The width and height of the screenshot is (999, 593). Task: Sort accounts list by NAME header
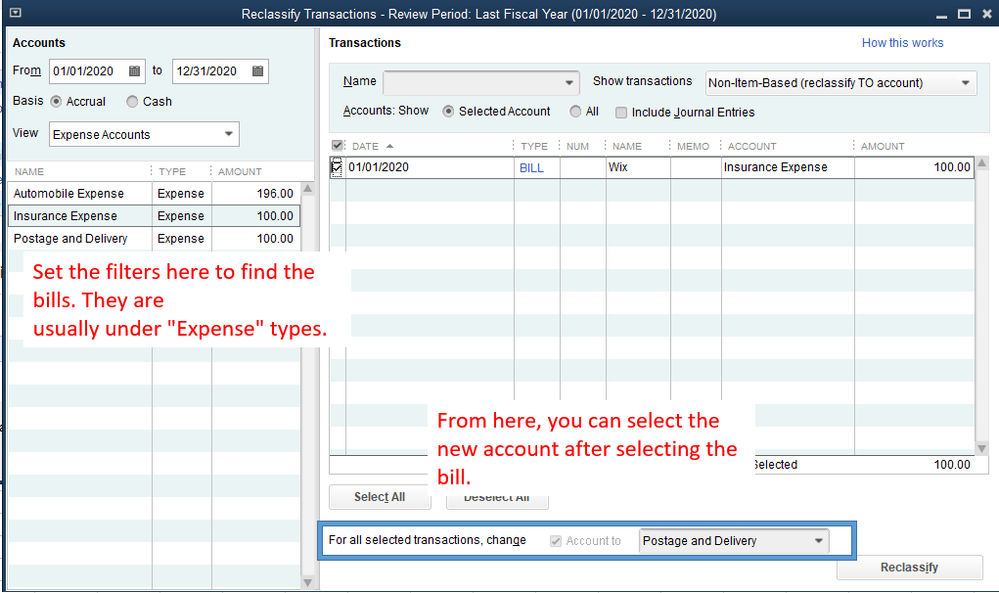[29, 171]
